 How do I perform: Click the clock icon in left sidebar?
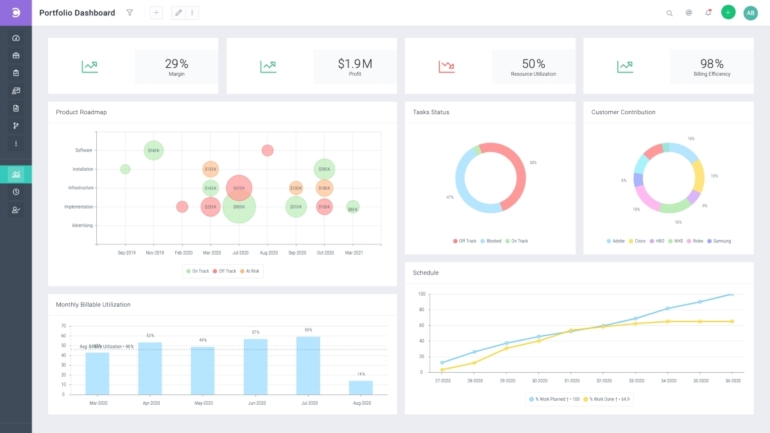[16, 192]
